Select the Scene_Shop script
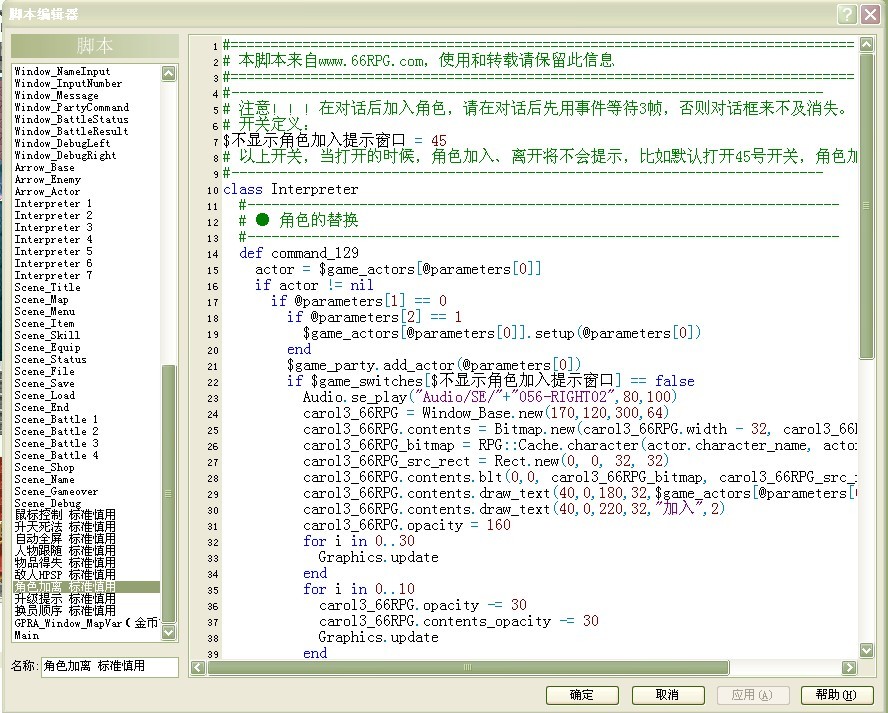Screen dimensions: 888x713 pyautogui.click(x=45, y=468)
